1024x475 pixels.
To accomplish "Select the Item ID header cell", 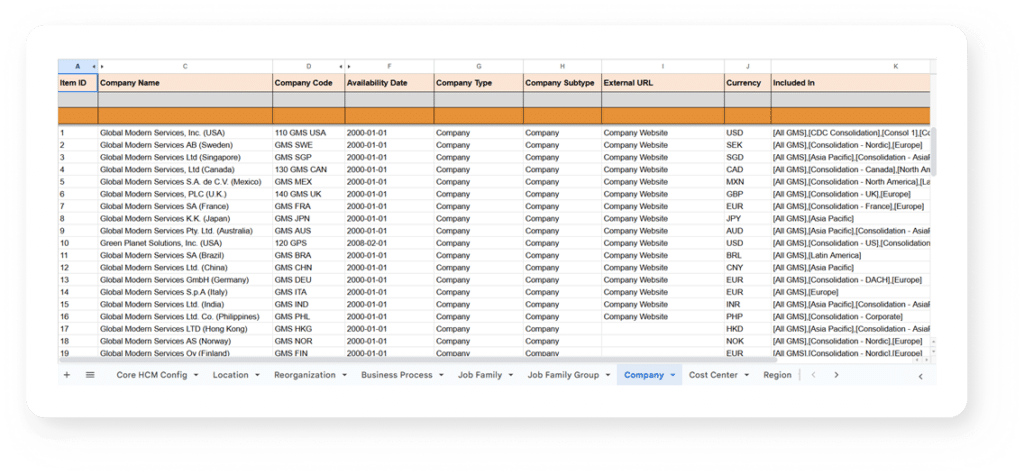I will point(78,83).
